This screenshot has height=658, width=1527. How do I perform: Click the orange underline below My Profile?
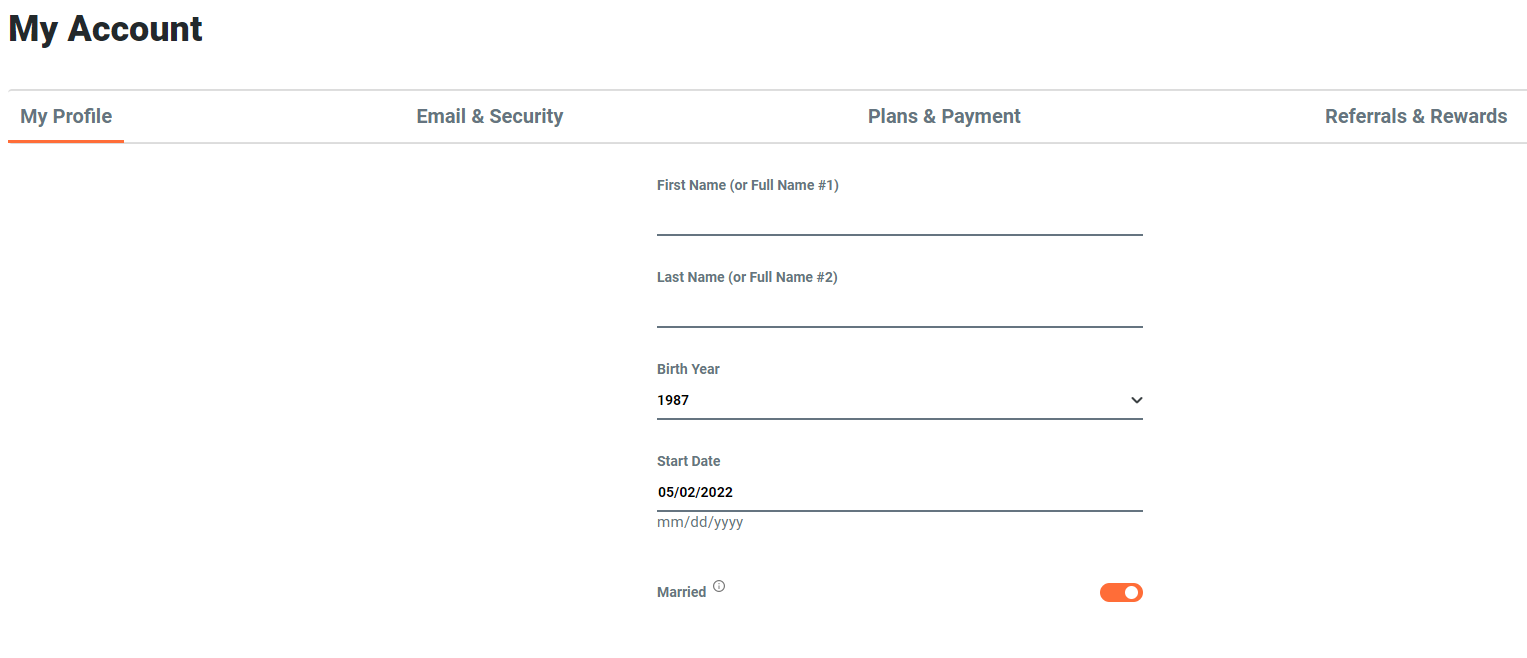tap(66, 141)
